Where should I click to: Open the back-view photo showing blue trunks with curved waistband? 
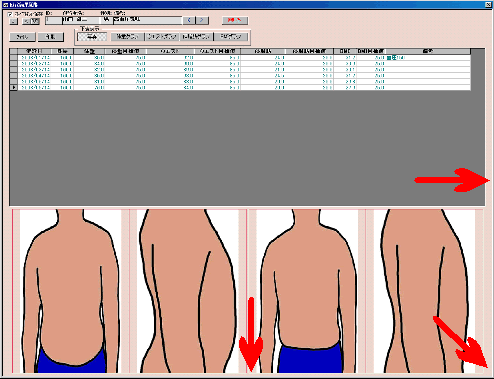[71, 291]
